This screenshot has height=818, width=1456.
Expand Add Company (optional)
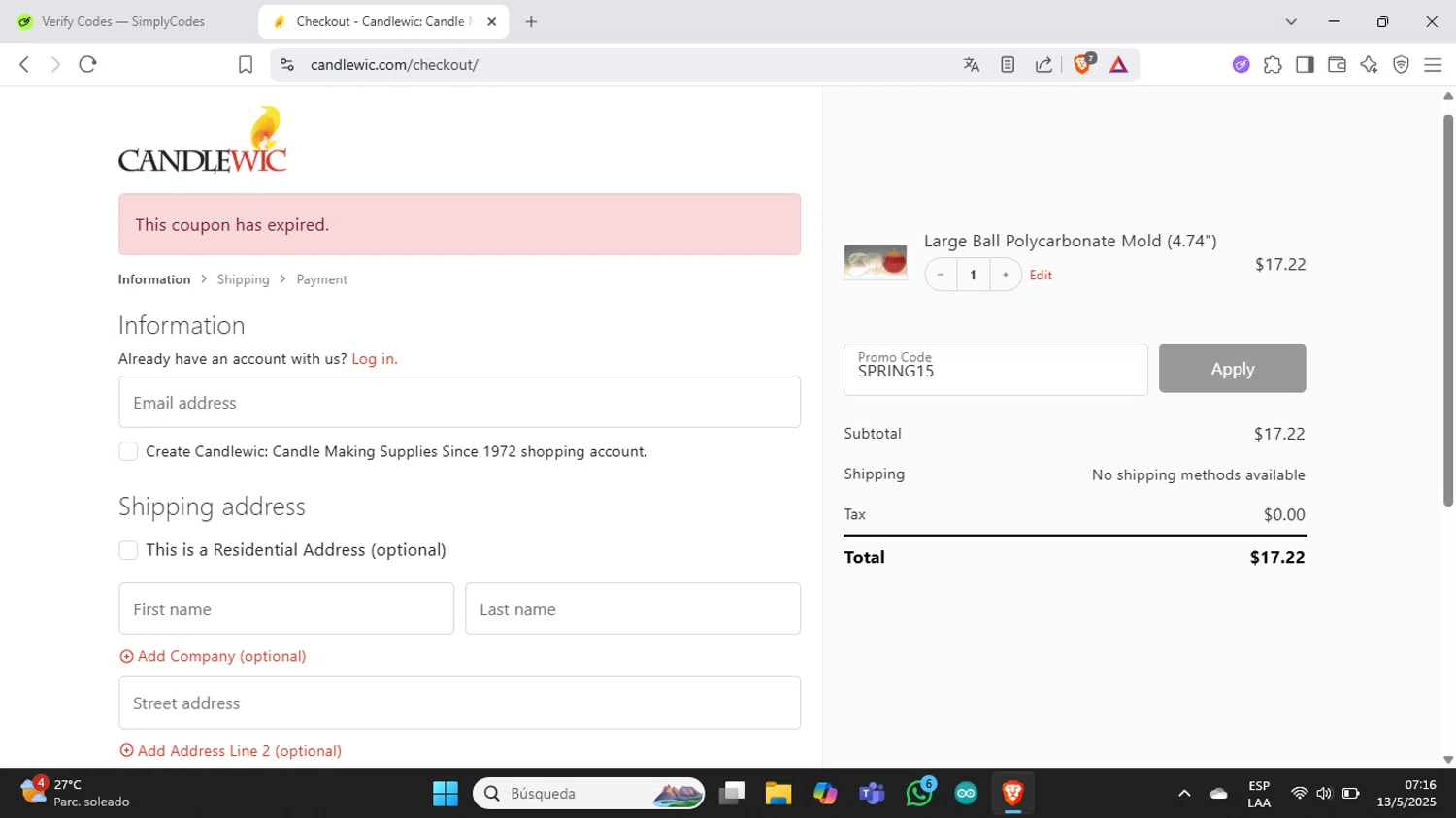[x=213, y=656]
